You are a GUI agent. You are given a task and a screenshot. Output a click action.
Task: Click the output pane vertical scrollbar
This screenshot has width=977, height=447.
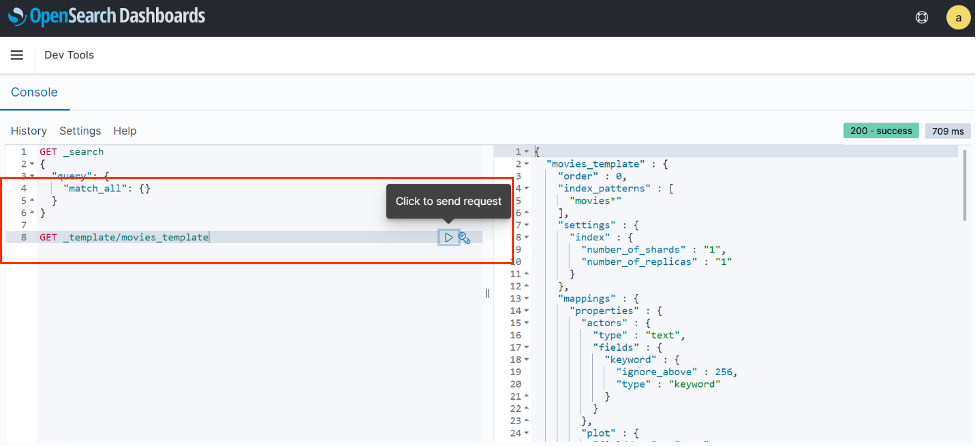tap(965, 185)
